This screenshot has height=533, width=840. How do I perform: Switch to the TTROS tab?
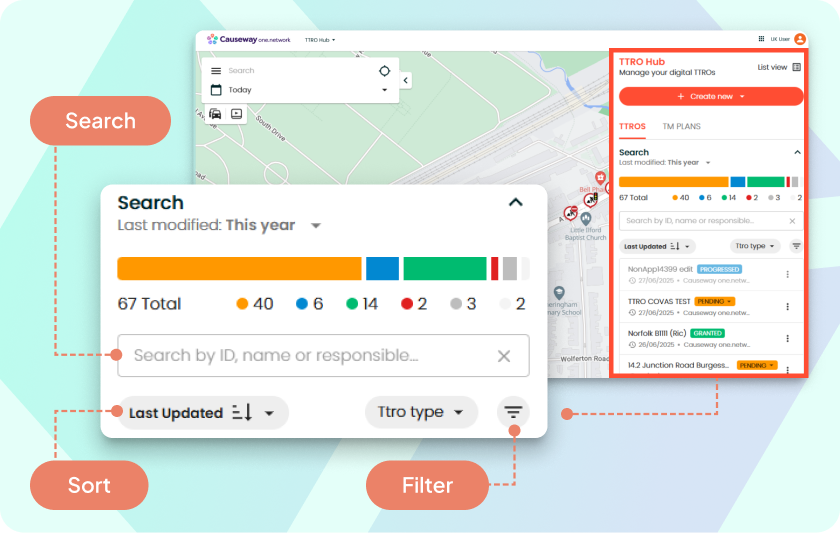tap(632, 126)
